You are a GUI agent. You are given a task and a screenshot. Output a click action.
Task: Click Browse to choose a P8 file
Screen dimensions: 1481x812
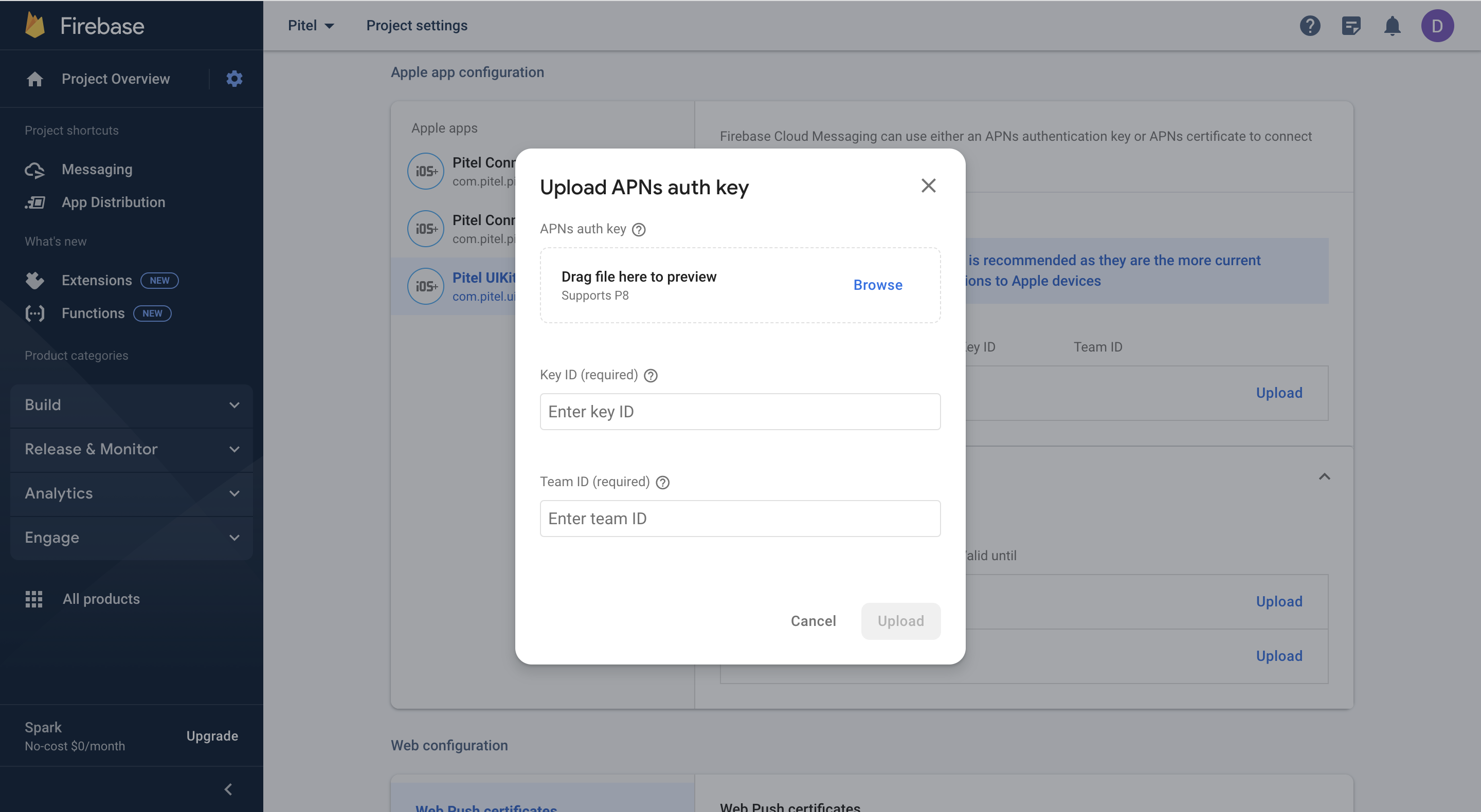coord(878,285)
